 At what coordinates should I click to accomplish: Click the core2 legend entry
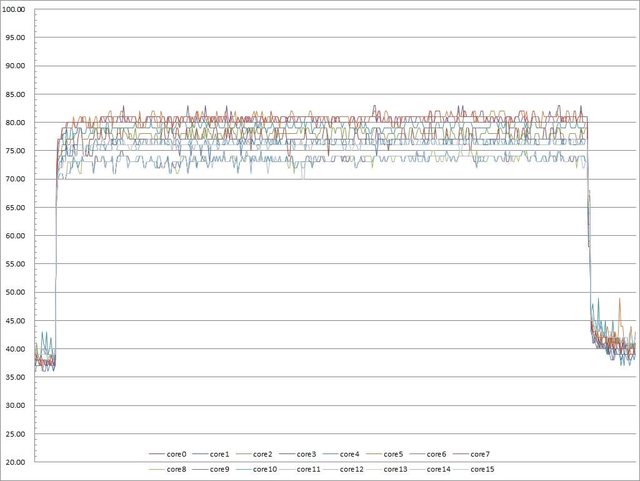coord(264,454)
